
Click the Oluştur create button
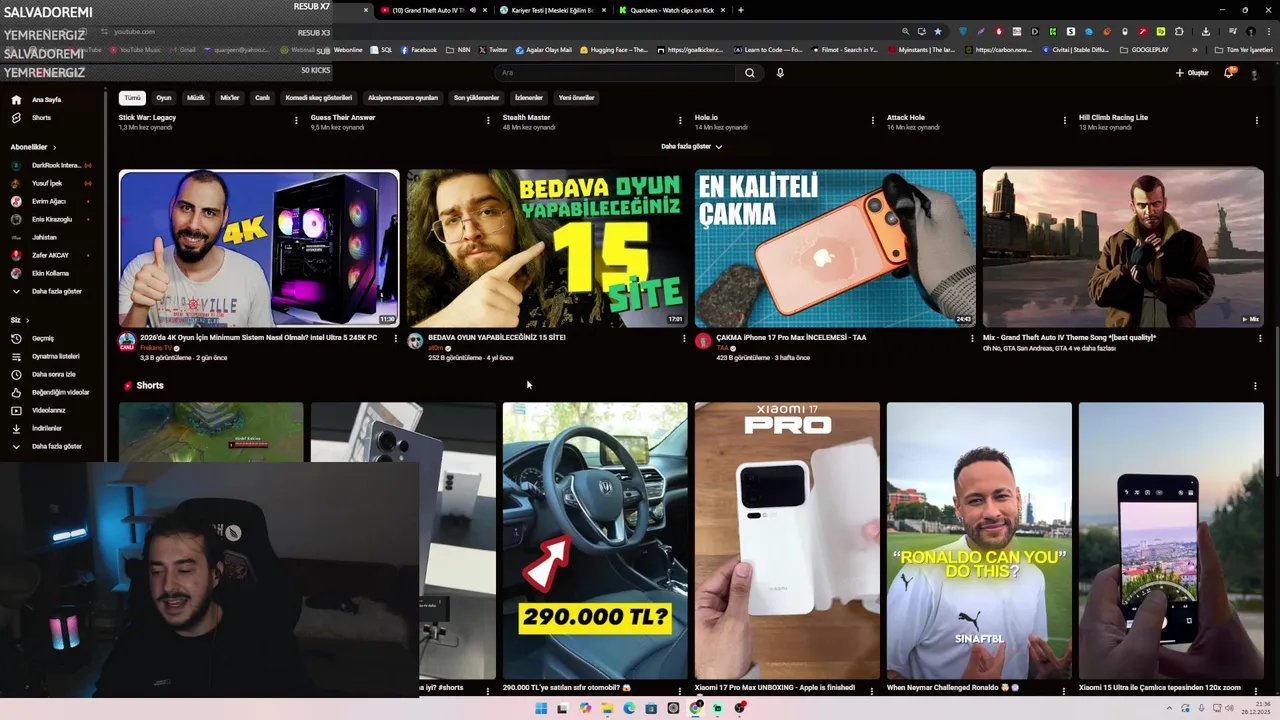(1192, 73)
